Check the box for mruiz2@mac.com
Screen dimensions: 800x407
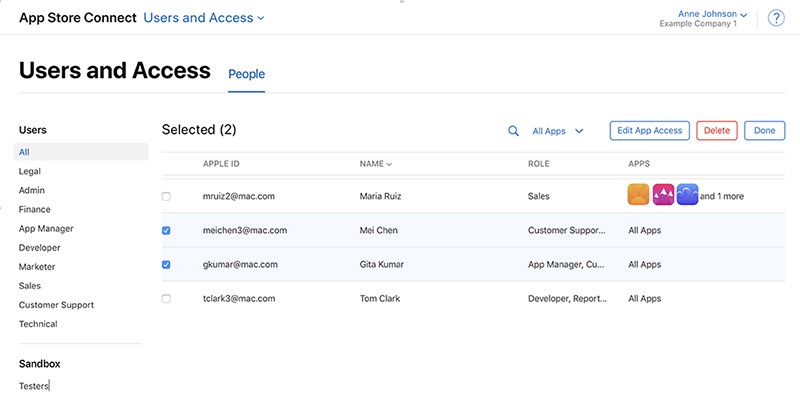(166, 196)
